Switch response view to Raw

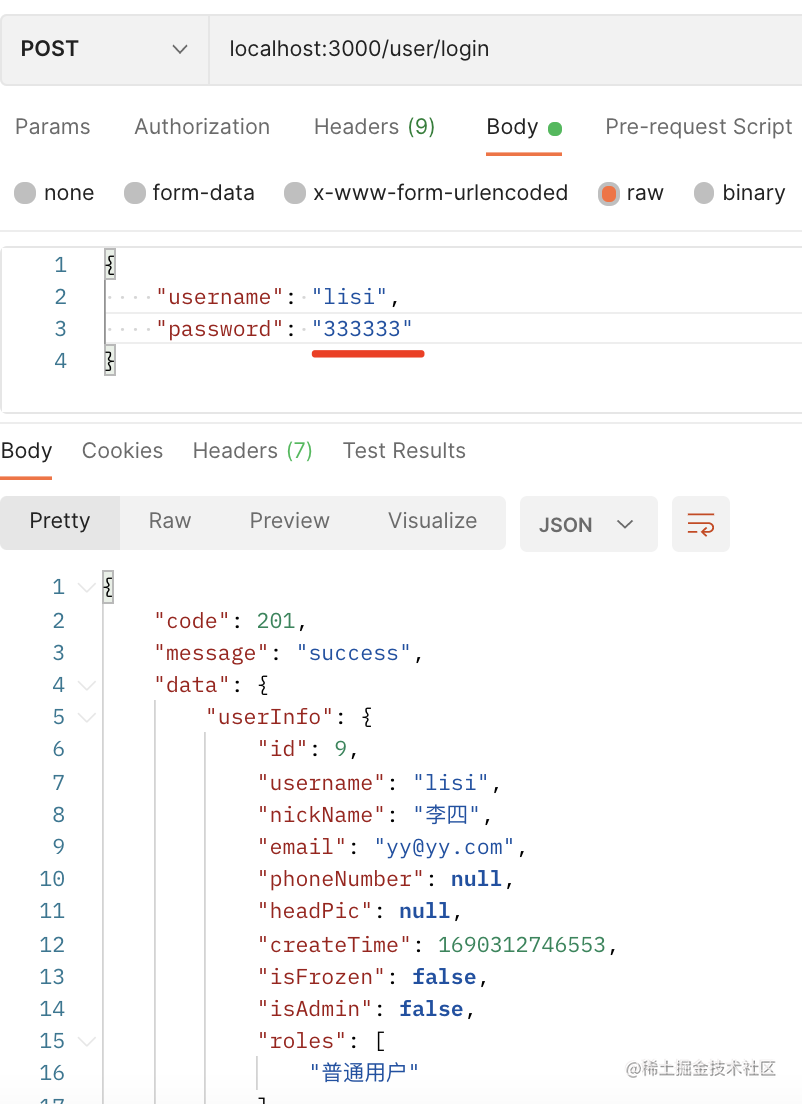point(170,521)
